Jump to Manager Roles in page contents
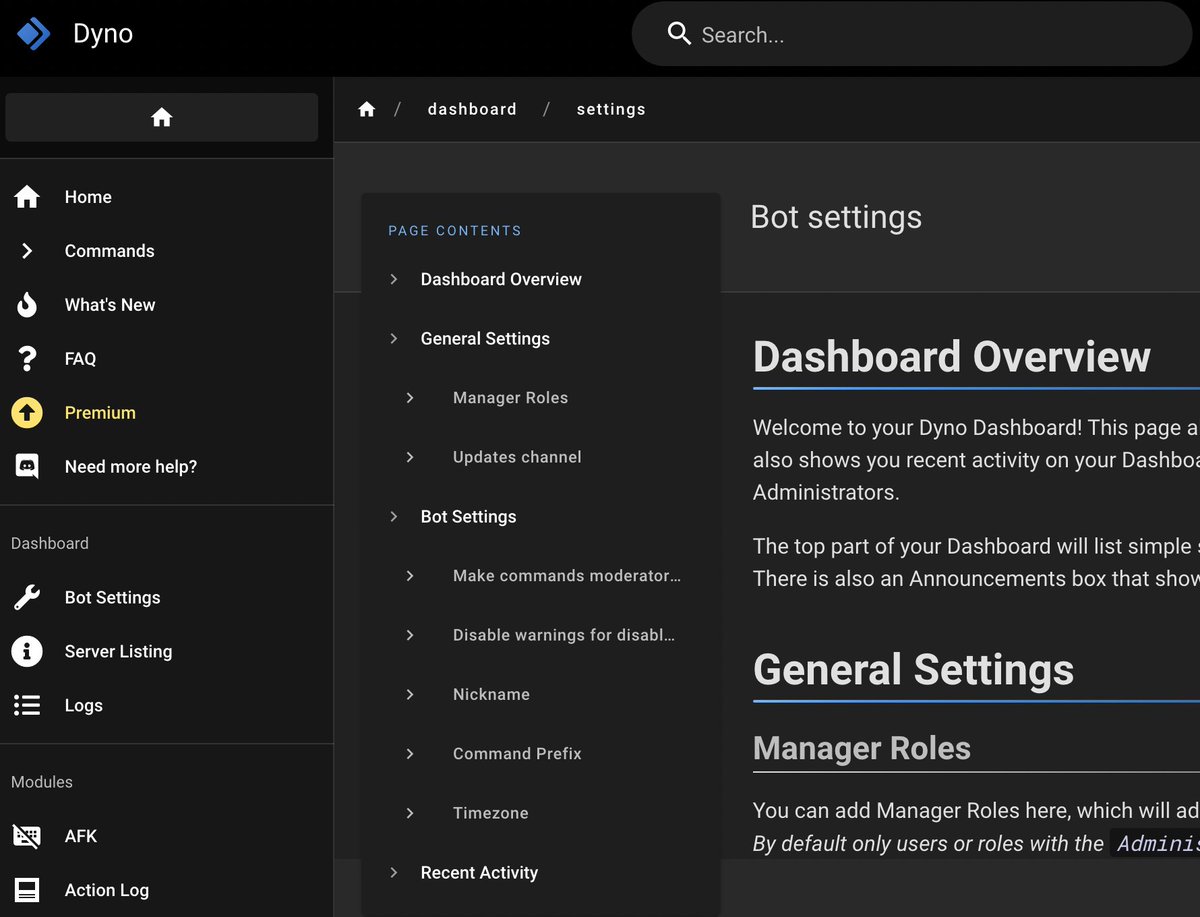 (x=510, y=398)
